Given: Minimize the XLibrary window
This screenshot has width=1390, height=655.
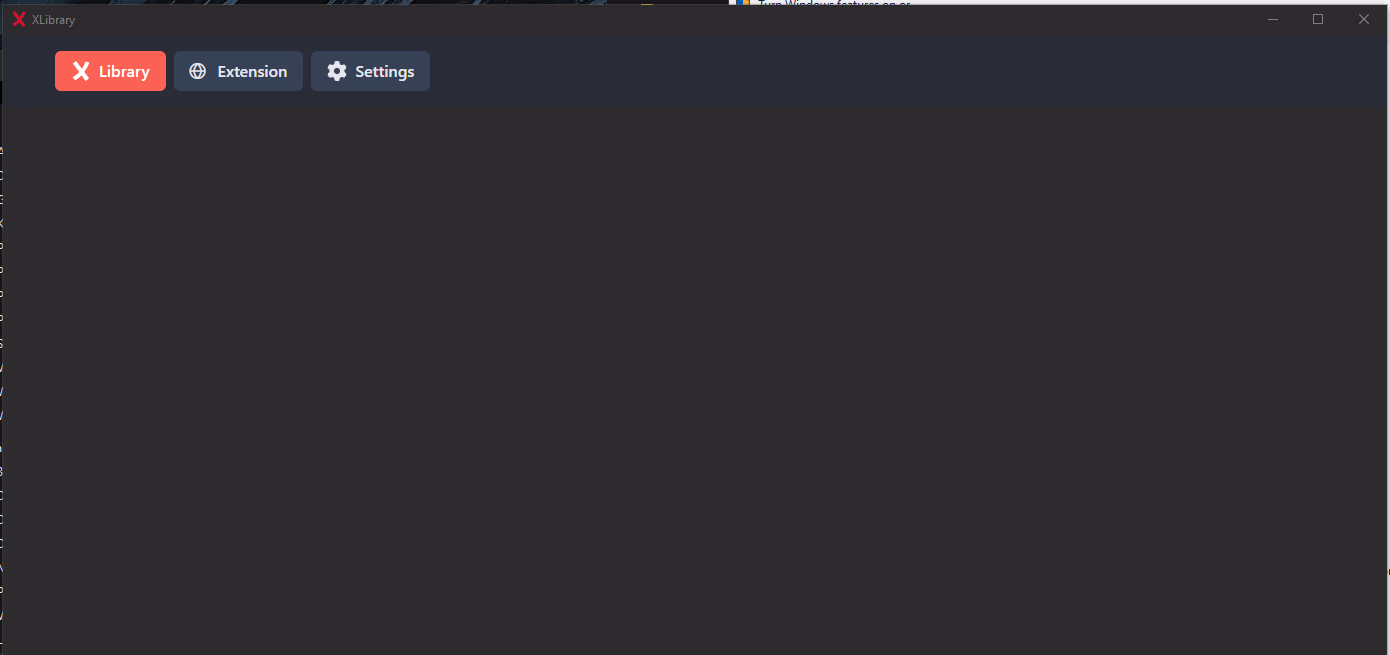Looking at the screenshot, I should tap(1273, 19).
